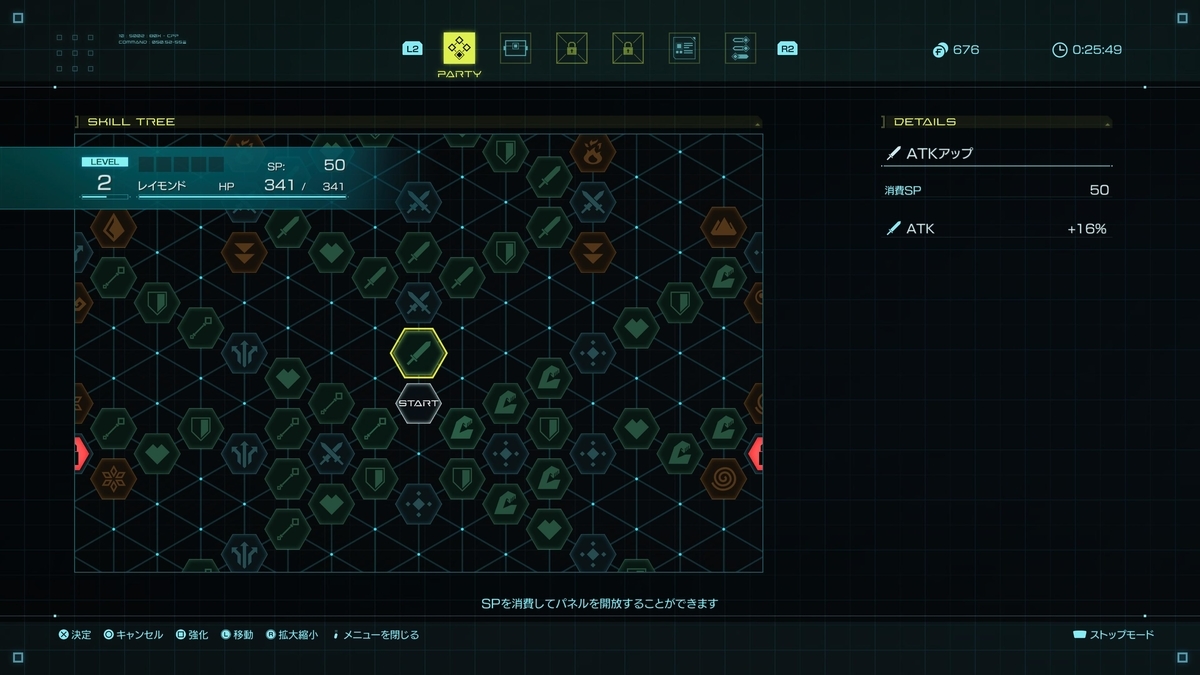Toggle ストップモード at the bottom right
The width and height of the screenshot is (1200, 675).
(x=1113, y=635)
